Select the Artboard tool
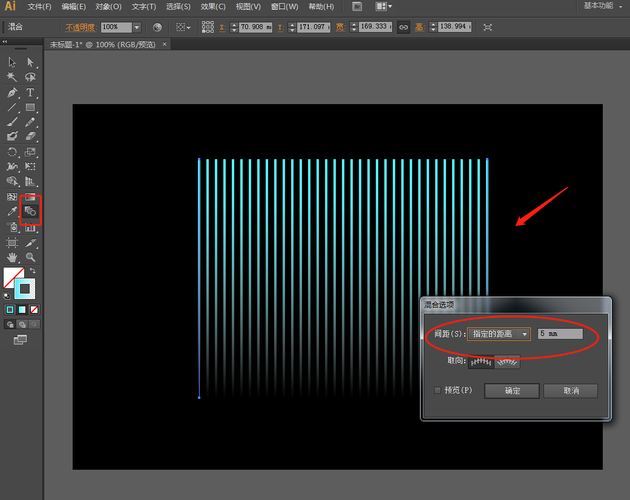630x500 pixels. click(12, 242)
